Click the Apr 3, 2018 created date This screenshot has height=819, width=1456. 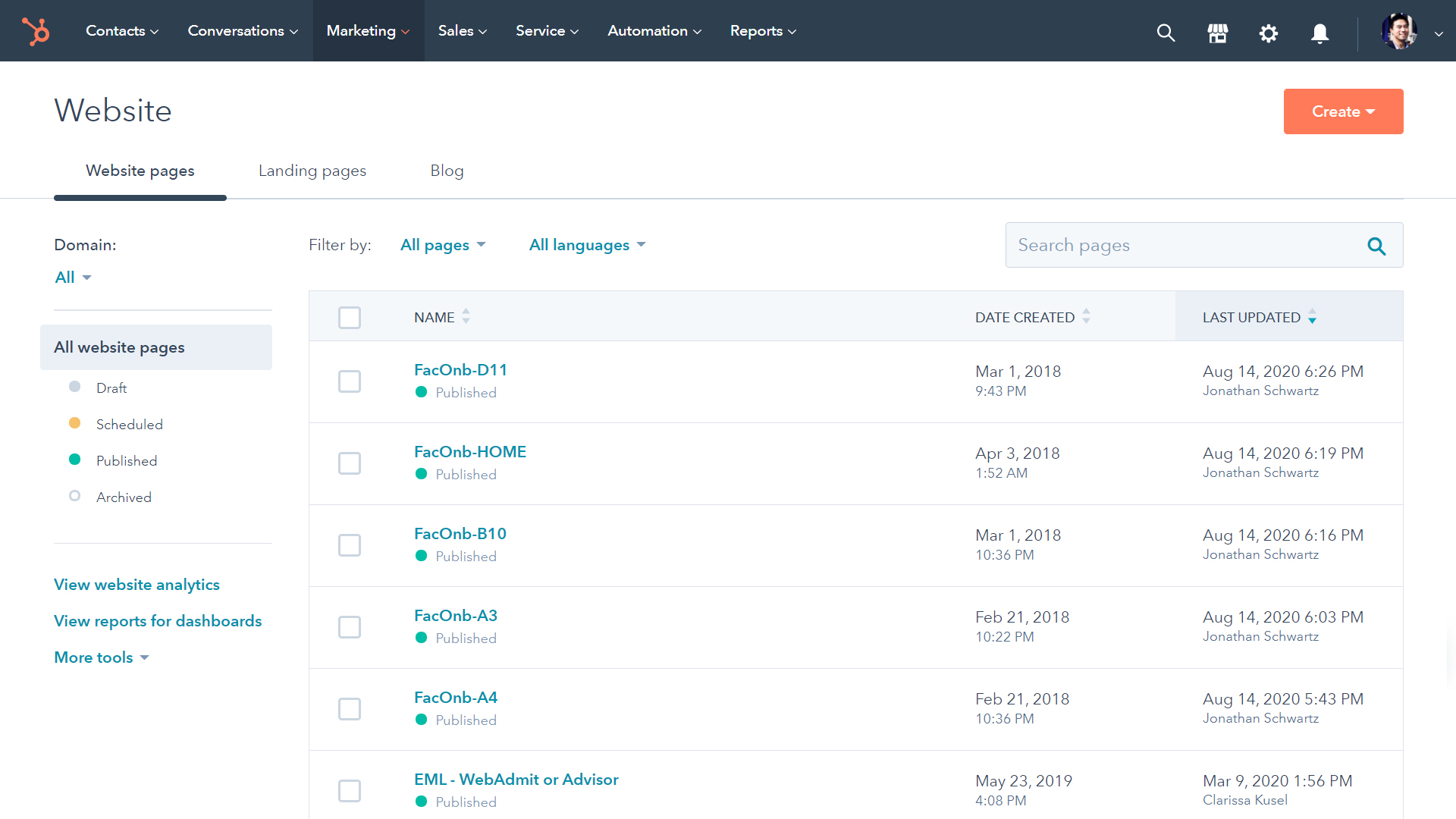(1018, 453)
